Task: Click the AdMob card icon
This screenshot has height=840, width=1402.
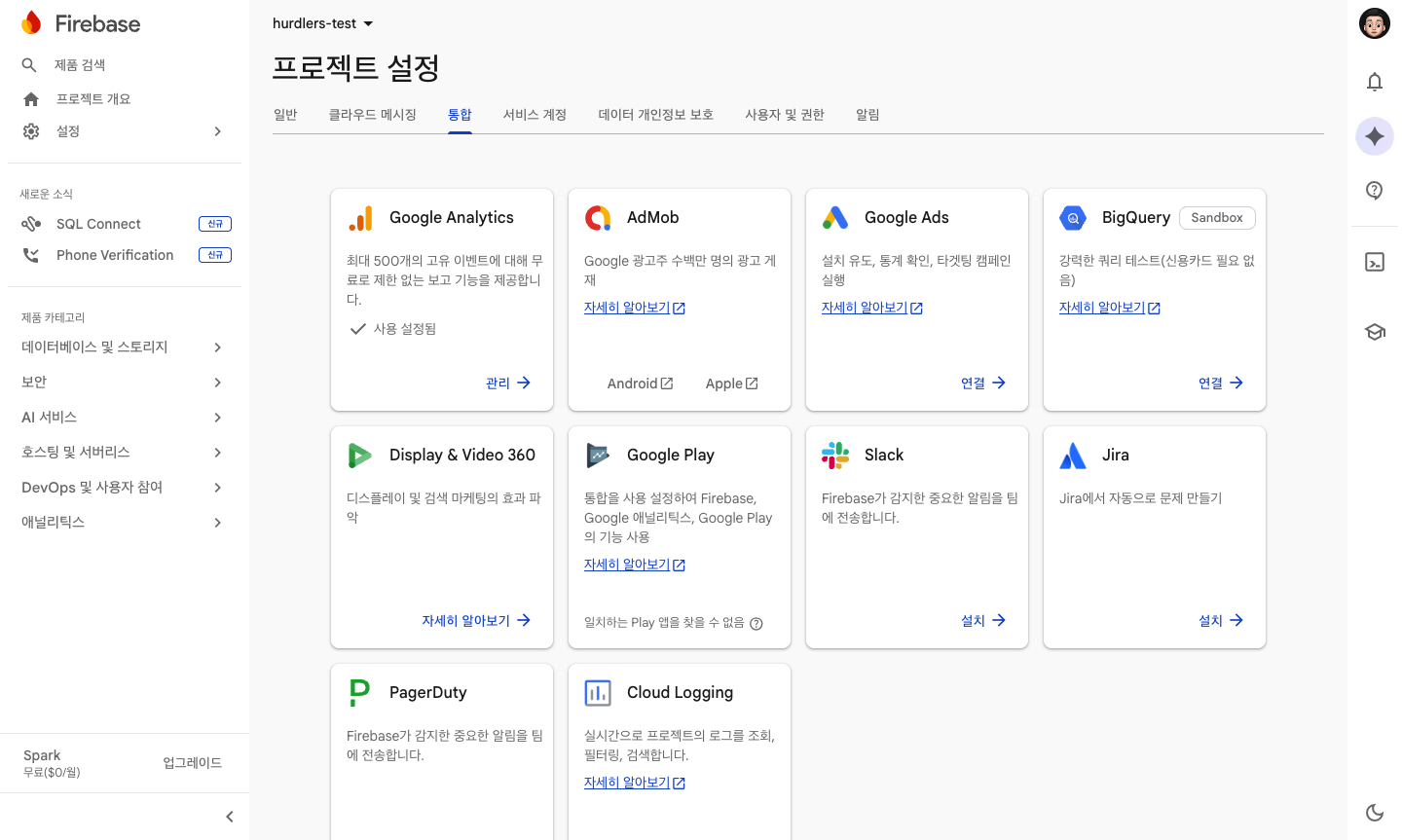Action: coord(598,218)
